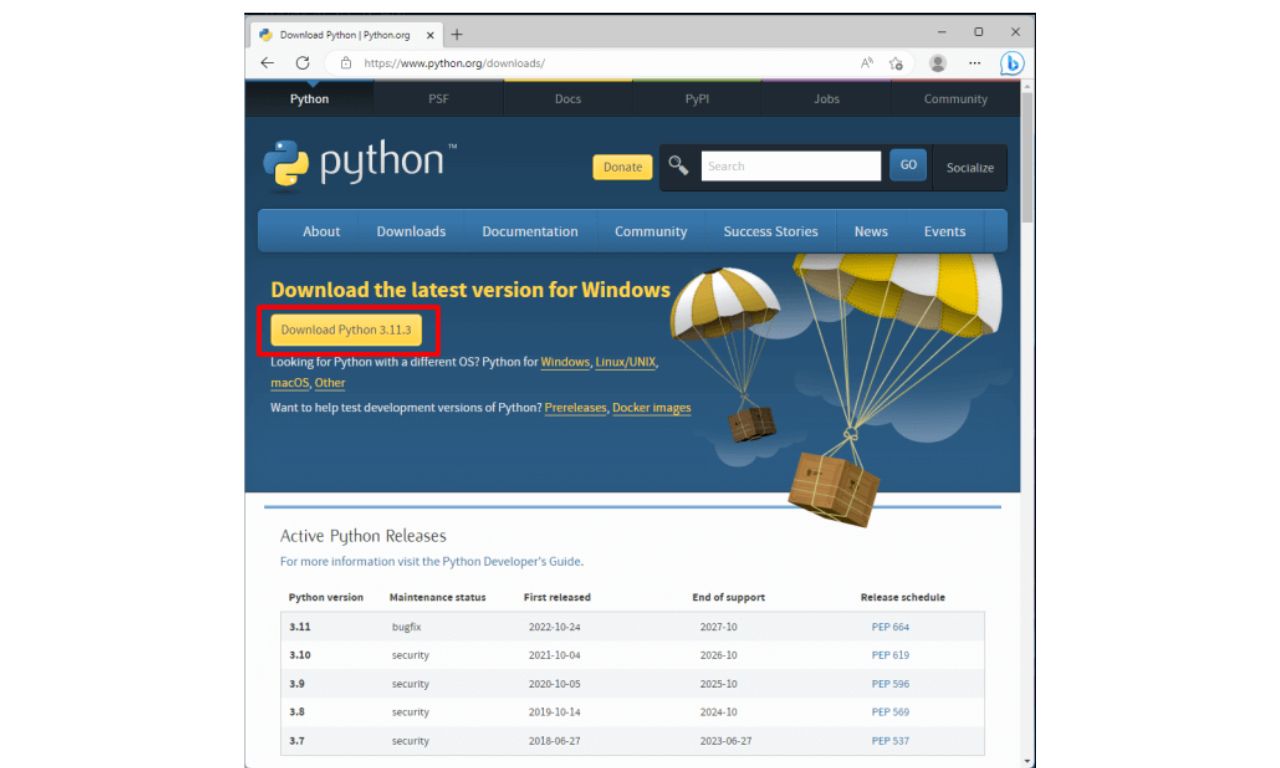Submit search with the GO button
The image size is (1280, 768).
908,165
